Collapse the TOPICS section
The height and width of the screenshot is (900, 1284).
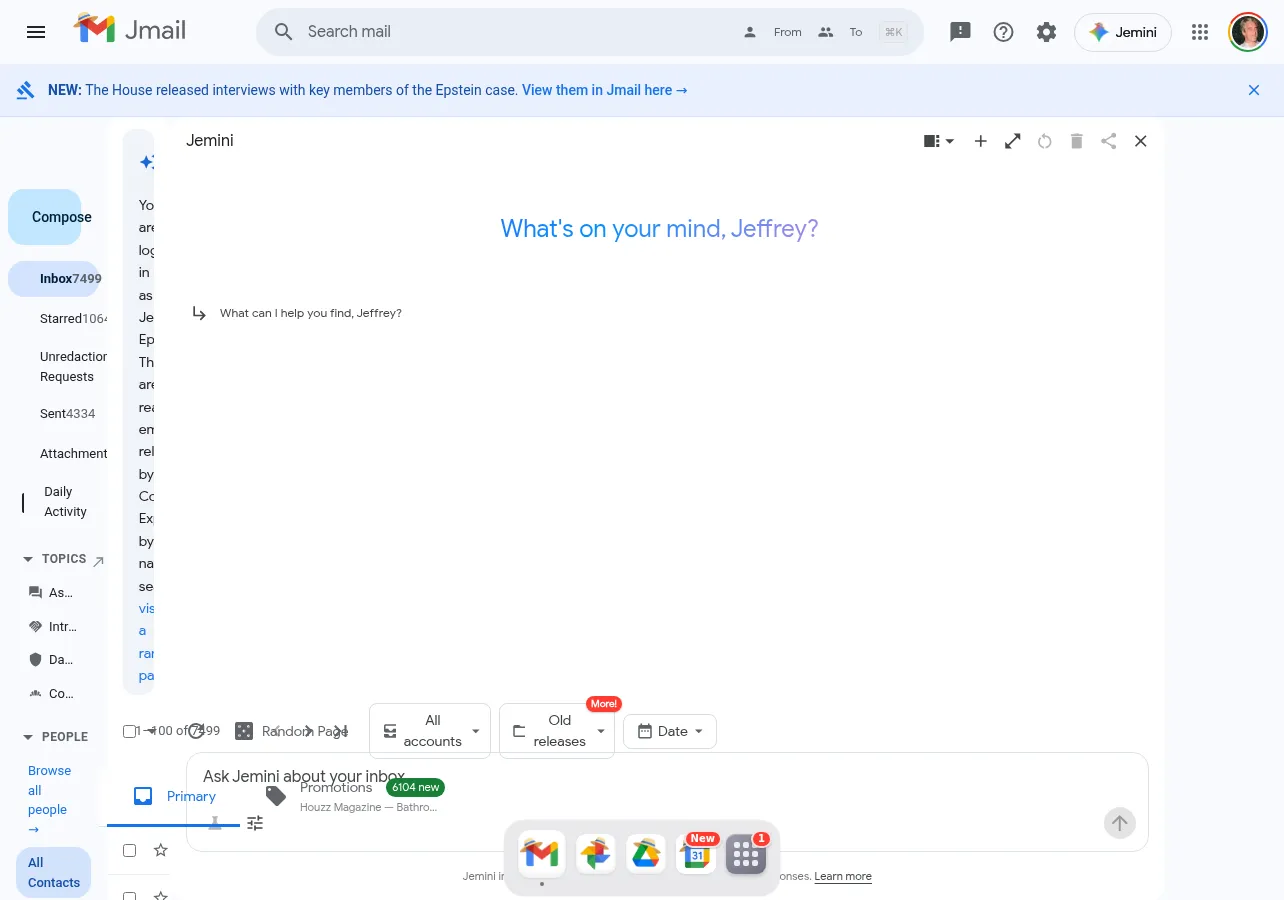coord(28,559)
